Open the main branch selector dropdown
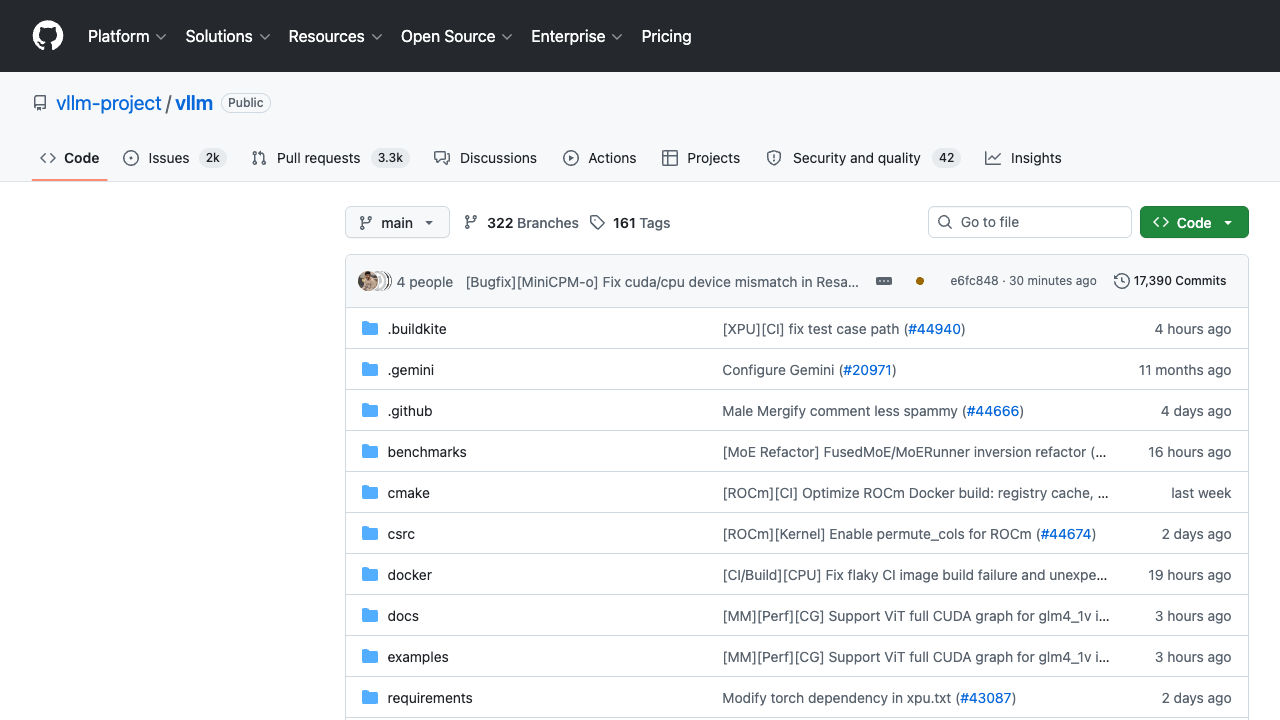Image resolution: width=1280 pixels, height=720 pixels. pyautogui.click(x=397, y=223)
